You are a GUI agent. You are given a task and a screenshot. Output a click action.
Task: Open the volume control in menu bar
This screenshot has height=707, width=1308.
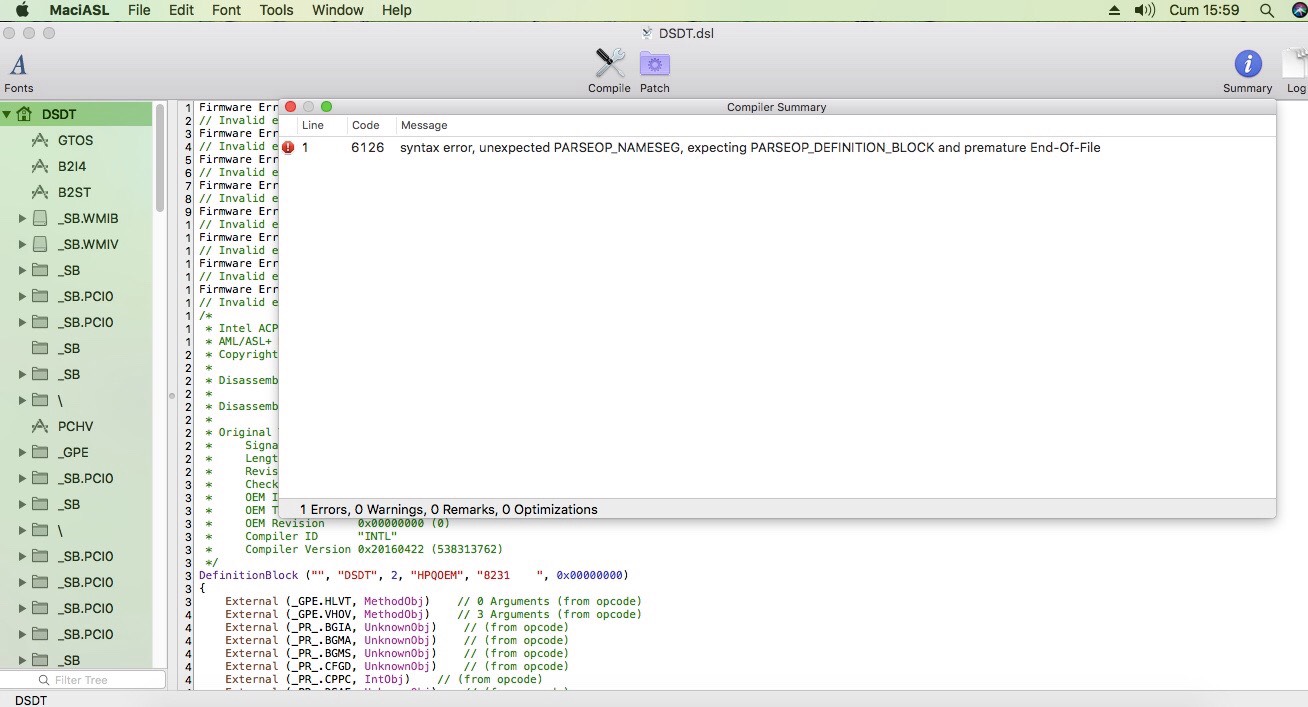pos(1145,10)
